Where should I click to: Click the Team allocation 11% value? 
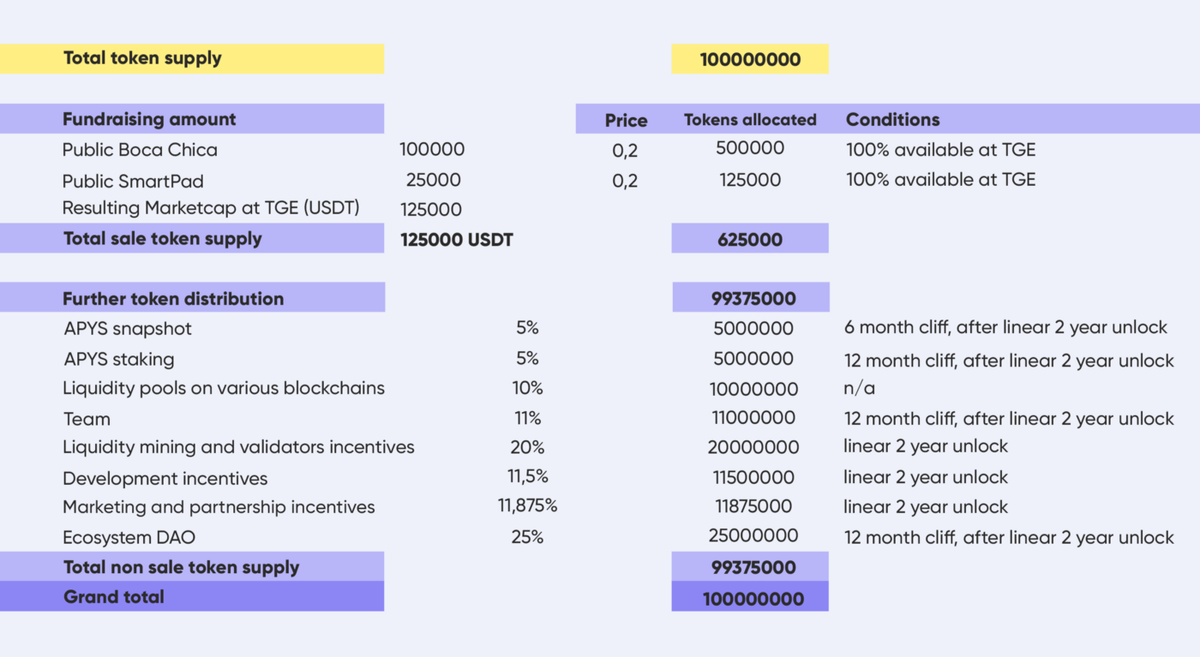tap(527, 418)
